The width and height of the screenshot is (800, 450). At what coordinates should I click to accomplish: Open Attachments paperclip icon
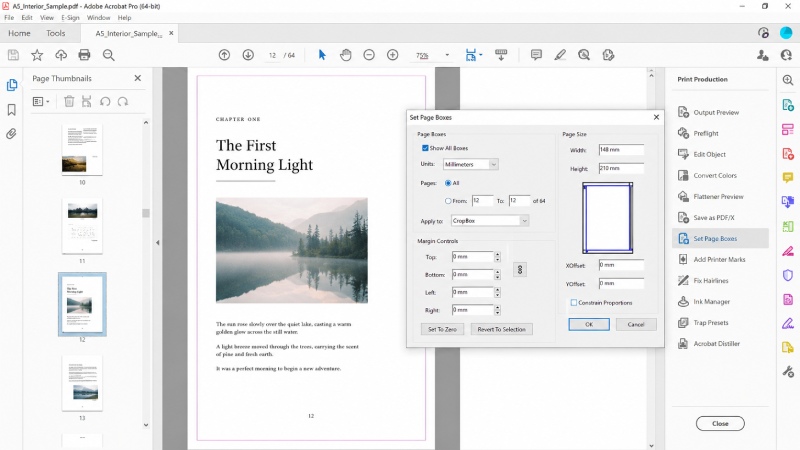click(11, 134)
